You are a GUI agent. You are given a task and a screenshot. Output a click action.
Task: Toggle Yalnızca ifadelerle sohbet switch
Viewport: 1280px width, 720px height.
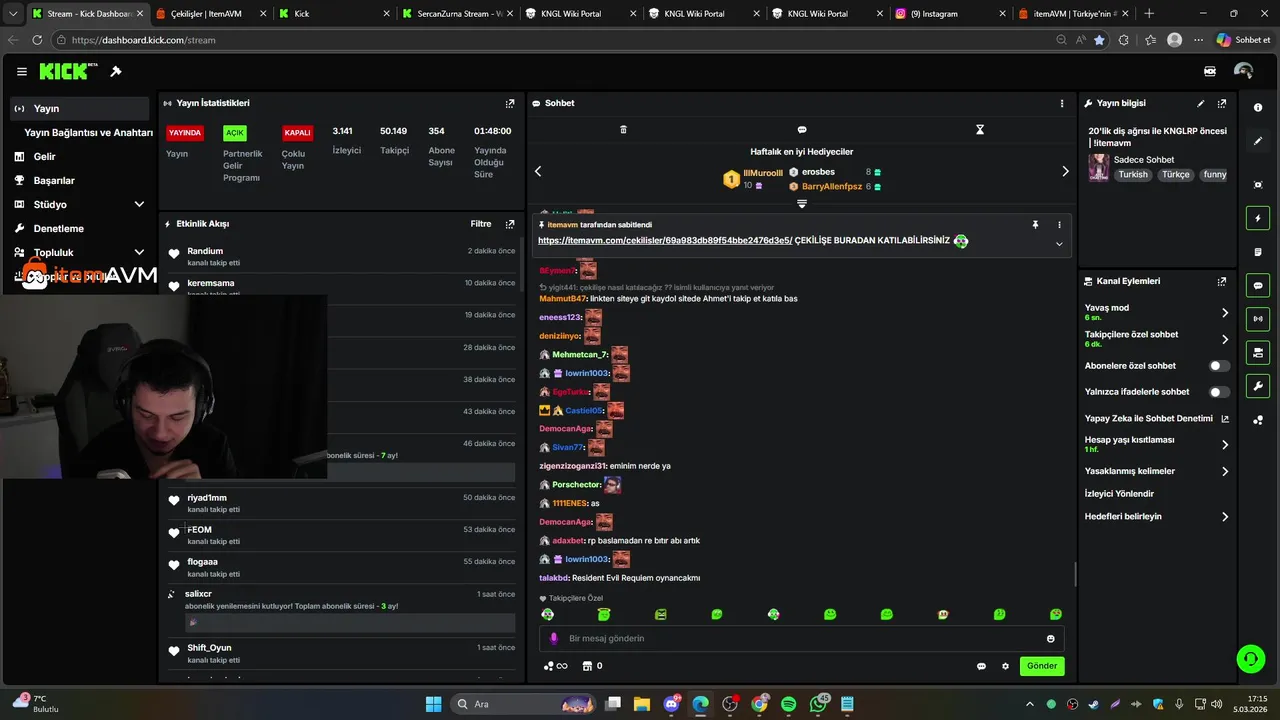(x=1219, y=392)
